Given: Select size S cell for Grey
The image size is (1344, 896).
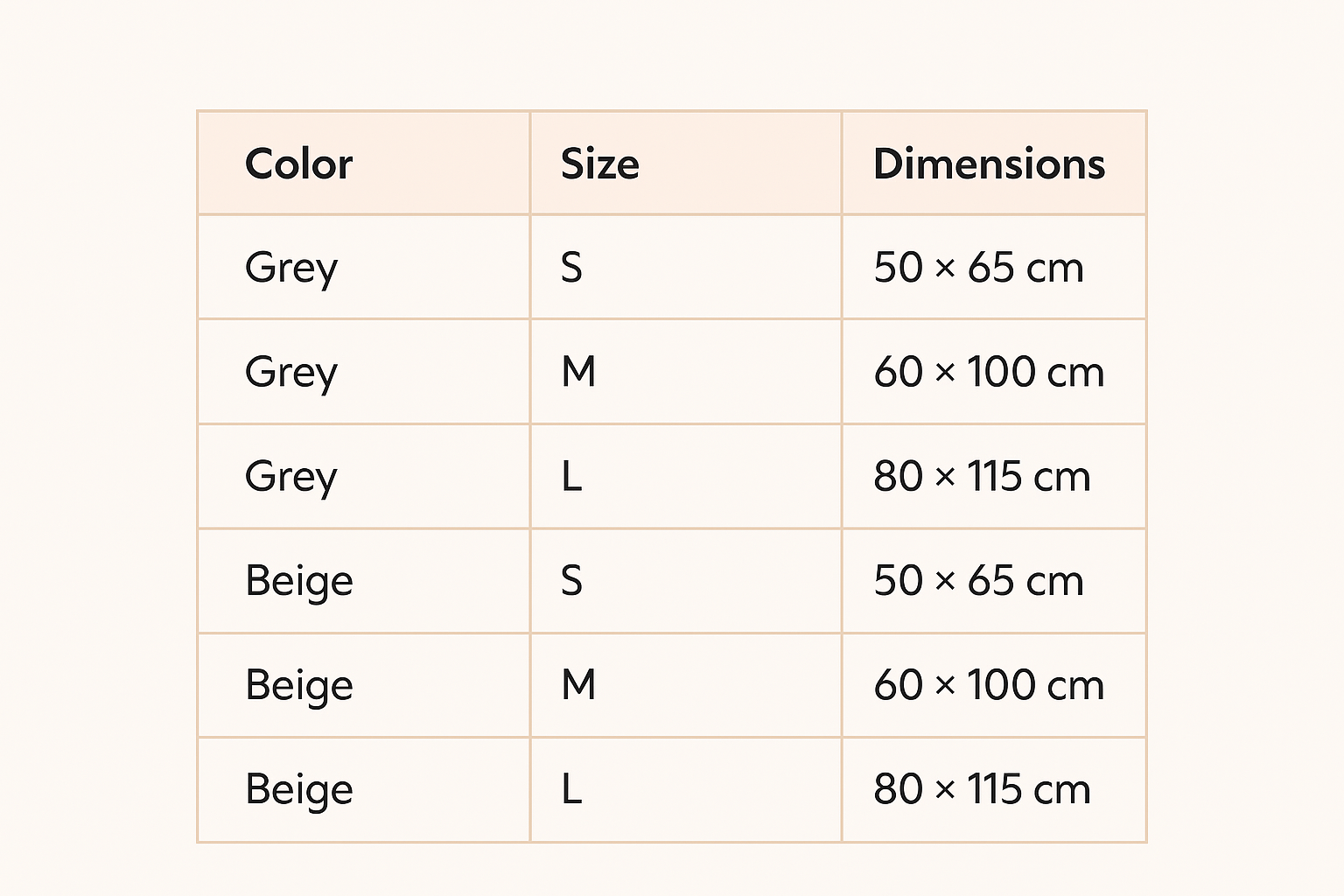Looking at the screenshot, I should [571, 267].
